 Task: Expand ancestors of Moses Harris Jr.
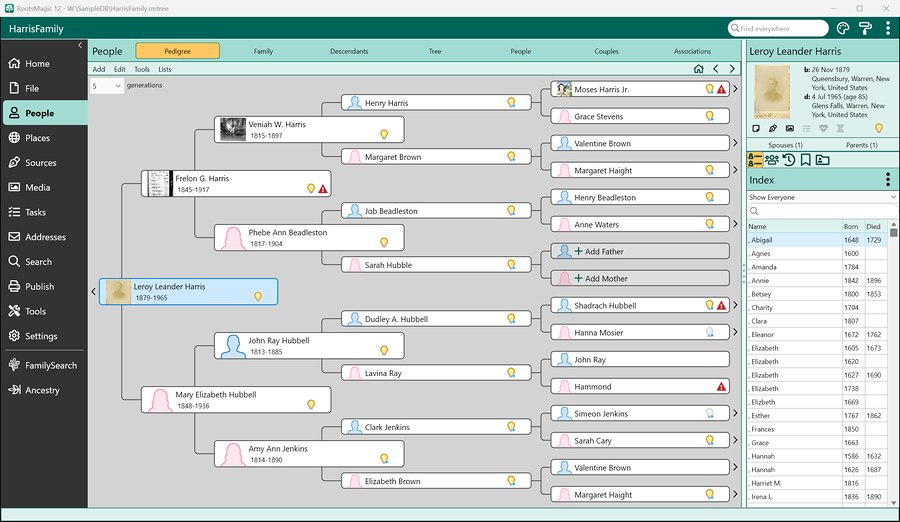[735, 89]
